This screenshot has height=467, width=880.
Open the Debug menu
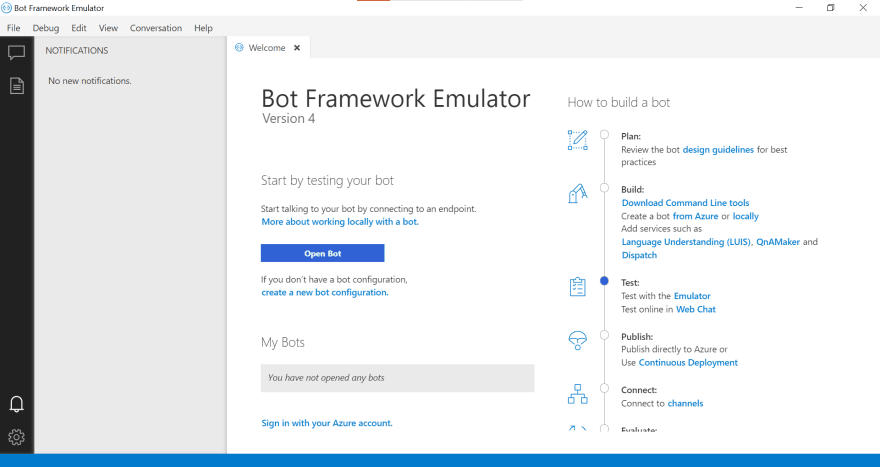pos(45,28)
